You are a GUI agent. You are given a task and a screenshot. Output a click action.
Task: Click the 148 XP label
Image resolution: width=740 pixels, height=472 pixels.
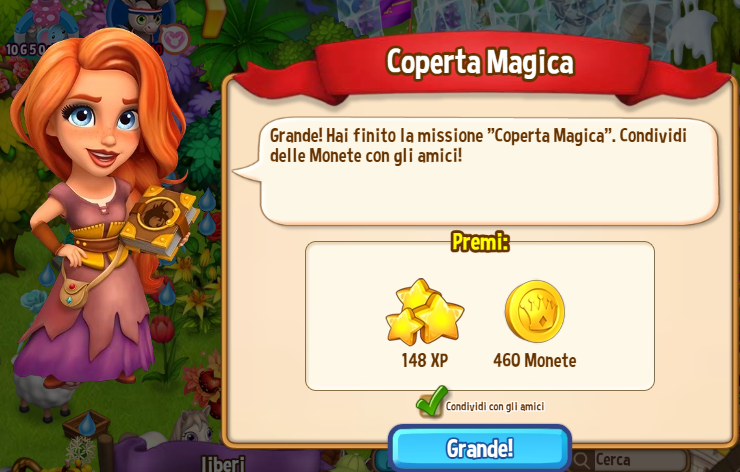(425, 361)
